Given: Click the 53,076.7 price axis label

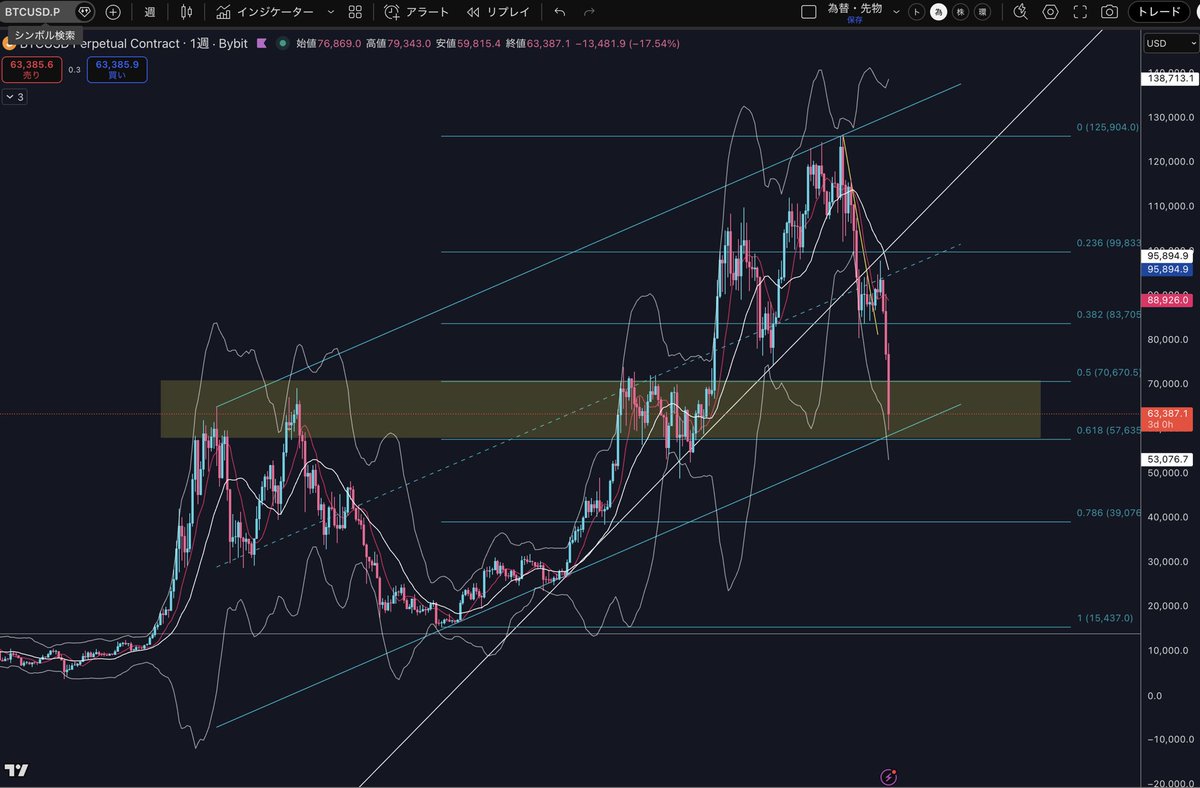Looking at the screenshot, I should pos(1167,459).
